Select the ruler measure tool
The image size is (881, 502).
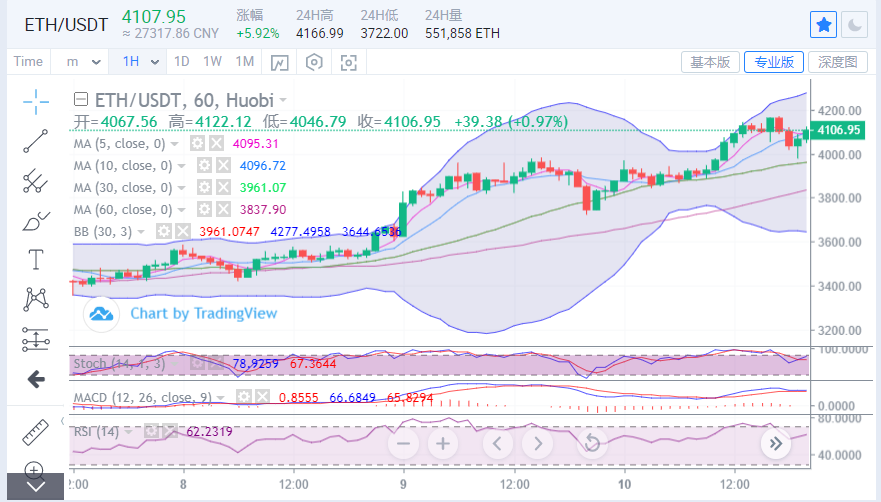(x=36, y=432)
